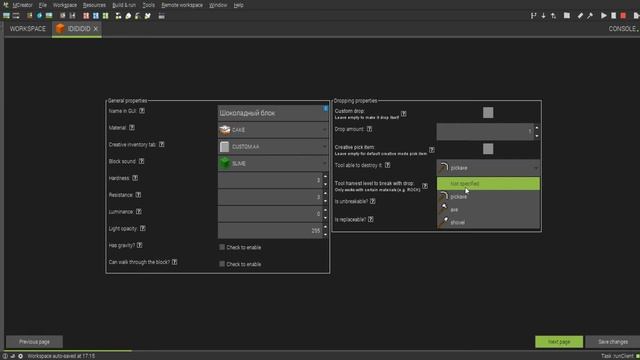The width and height of the screenshot is (640, 360).
Task: Show help for Material property
Action: pyautogui.click(x=132, y=128)
